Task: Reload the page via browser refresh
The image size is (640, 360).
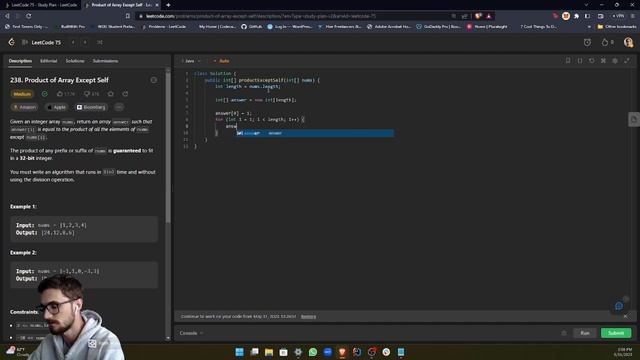Action: (29, 16)
